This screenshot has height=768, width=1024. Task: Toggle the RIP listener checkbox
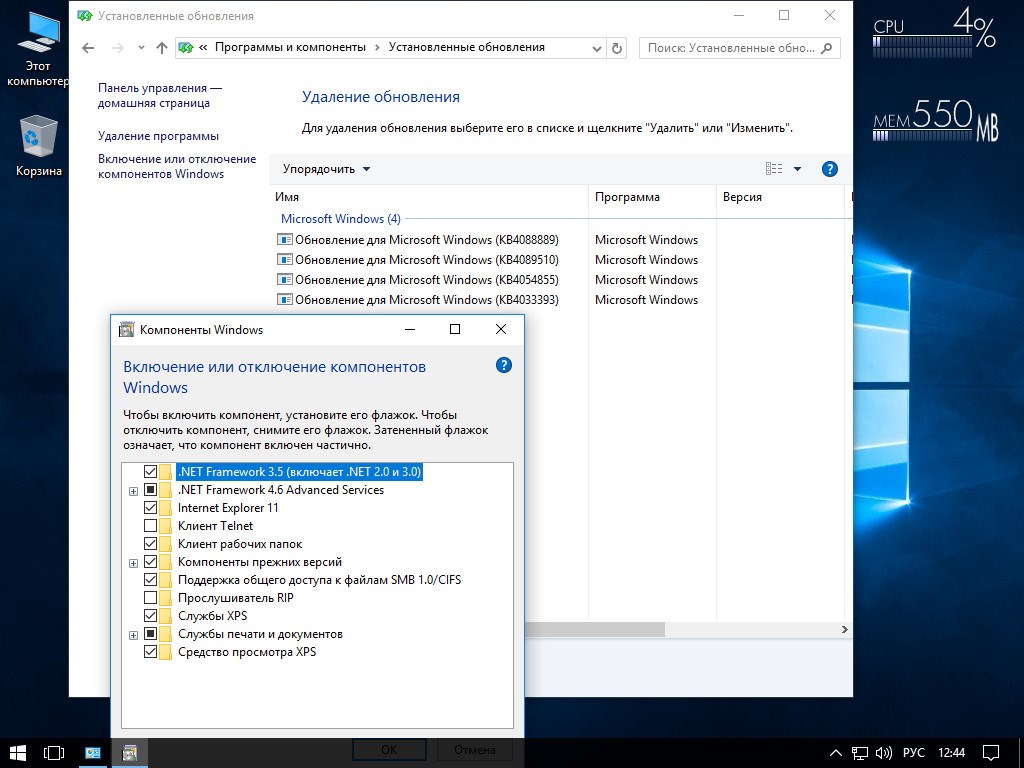click(151, 598)
